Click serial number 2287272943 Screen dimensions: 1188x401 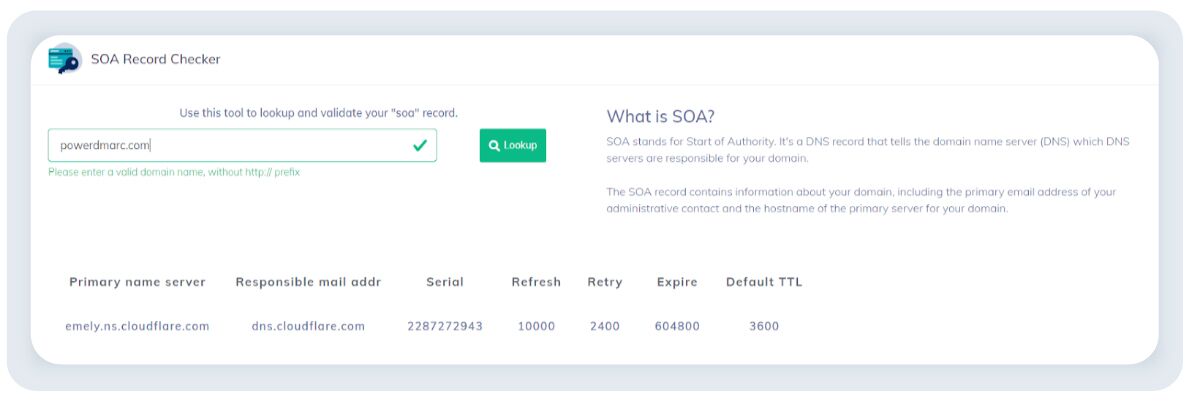tap(445, 326)
